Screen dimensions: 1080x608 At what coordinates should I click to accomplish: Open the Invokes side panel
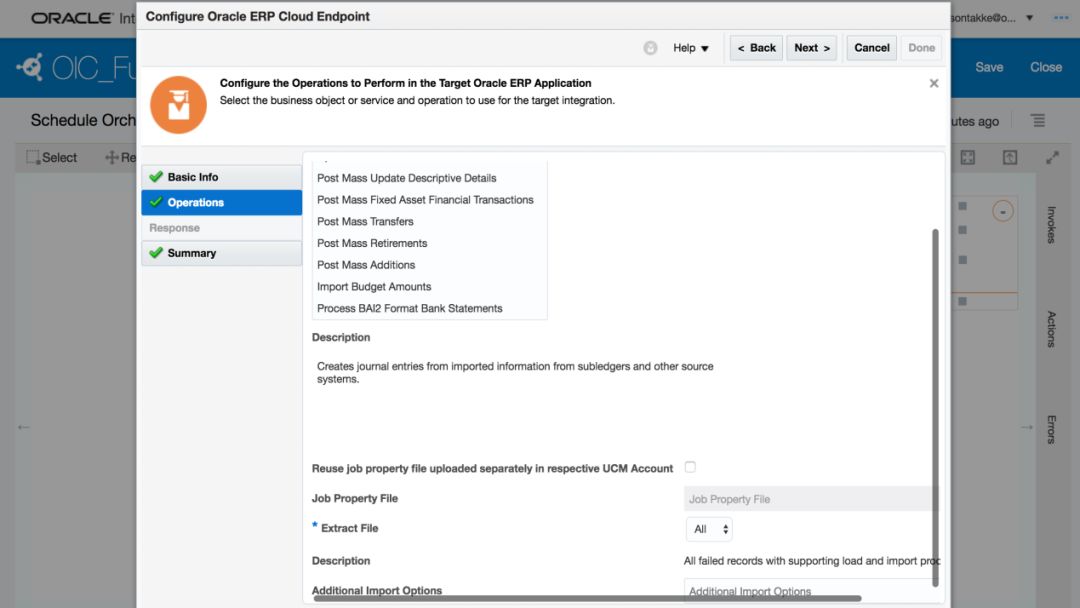1051,224
